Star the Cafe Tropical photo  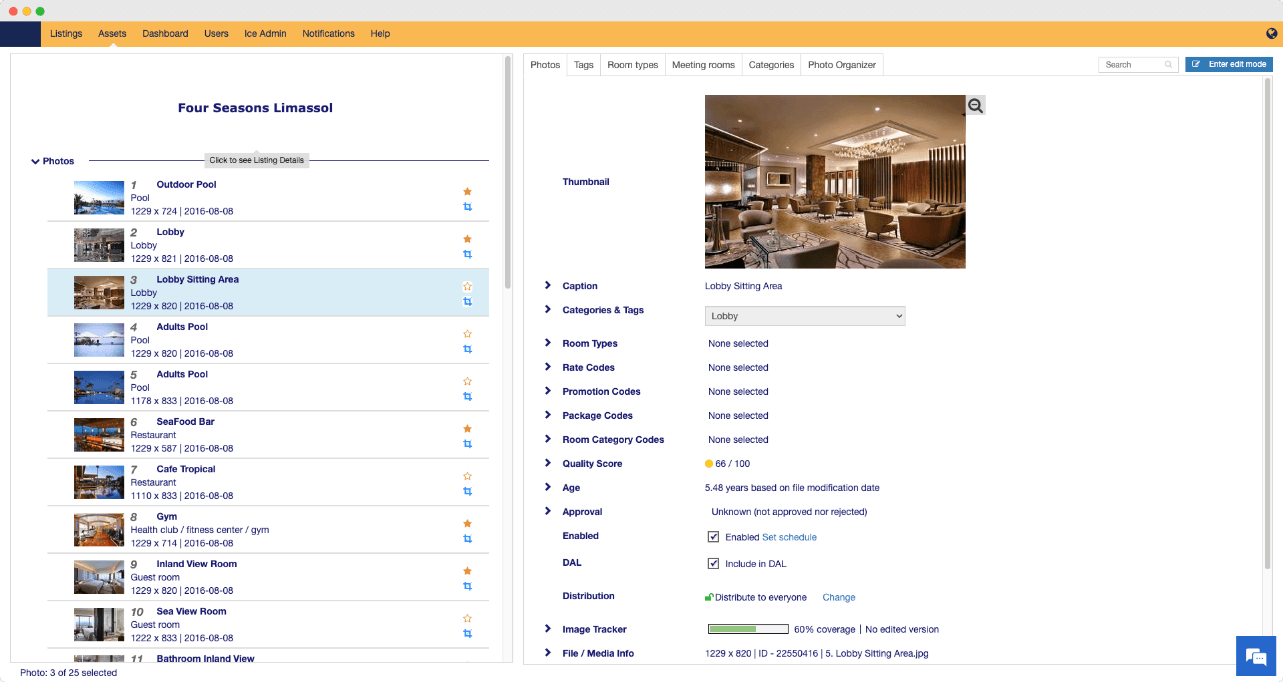[467, 476]
